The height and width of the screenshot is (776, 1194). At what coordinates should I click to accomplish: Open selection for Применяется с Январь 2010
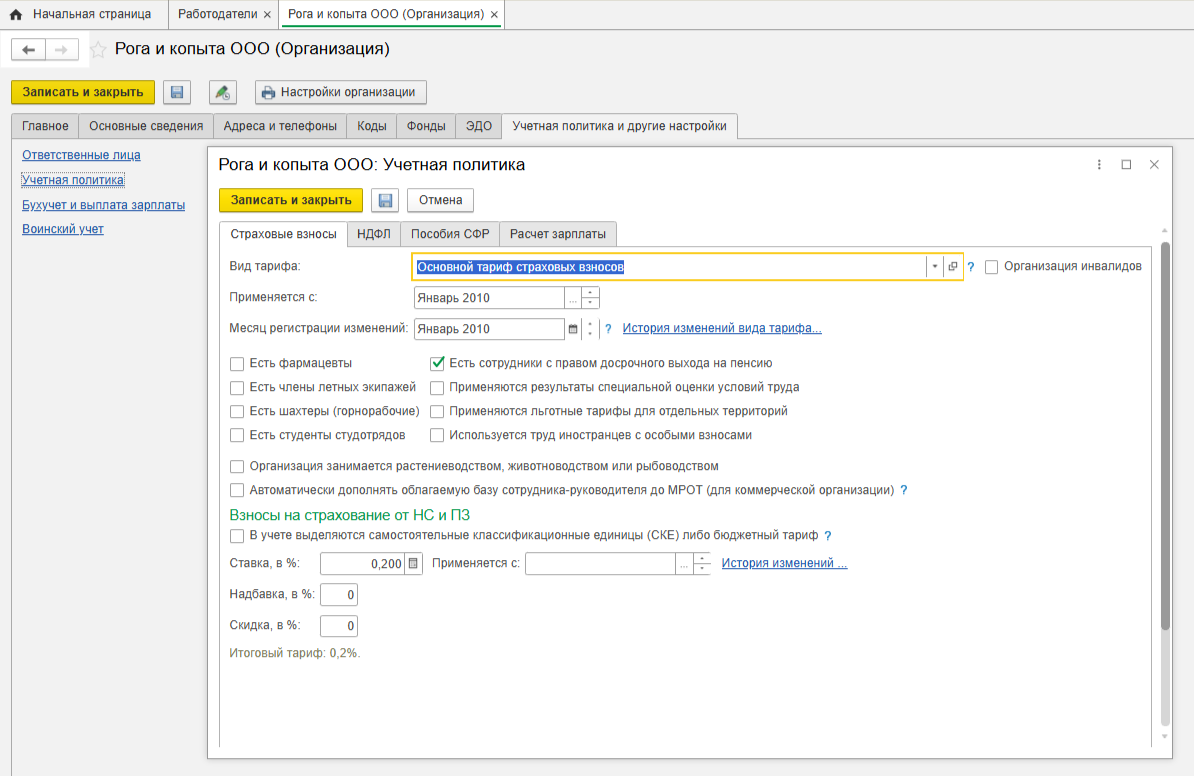point(573,298)
